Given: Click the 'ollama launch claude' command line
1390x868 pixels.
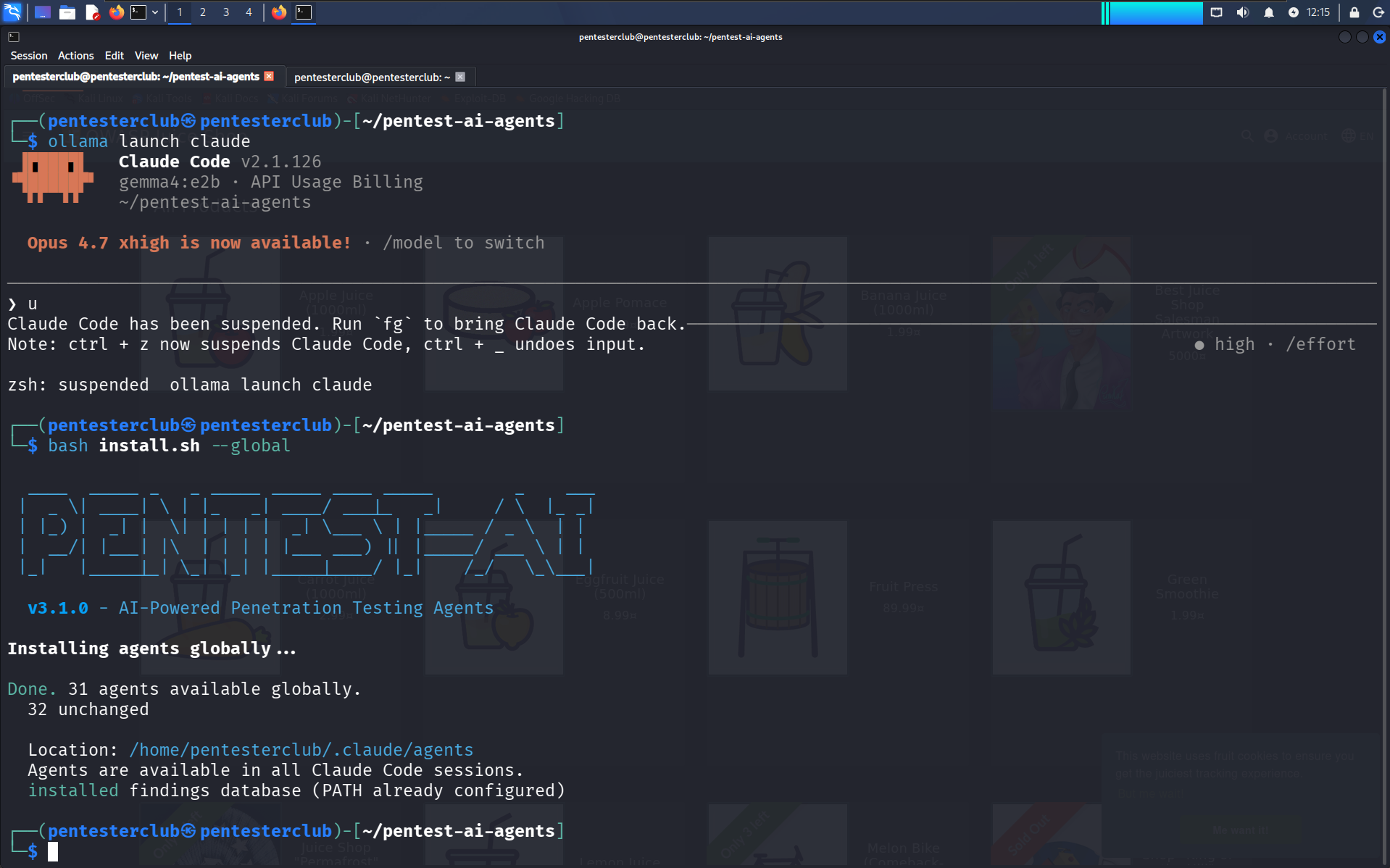Looking at the screenshot, I should click(149, 141).
